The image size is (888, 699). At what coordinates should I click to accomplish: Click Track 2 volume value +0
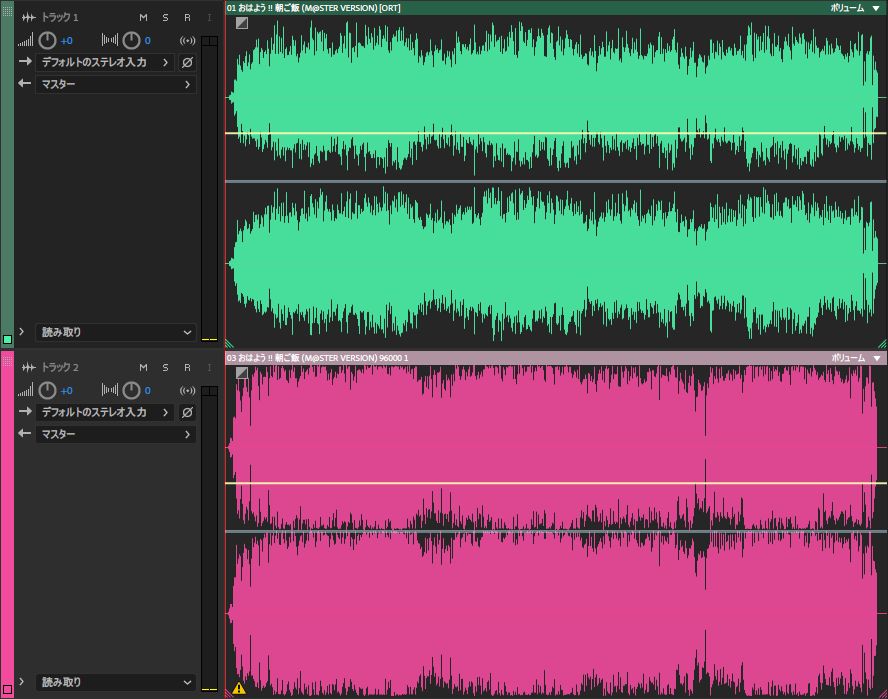pyautogui.click(x=66, y=391)
